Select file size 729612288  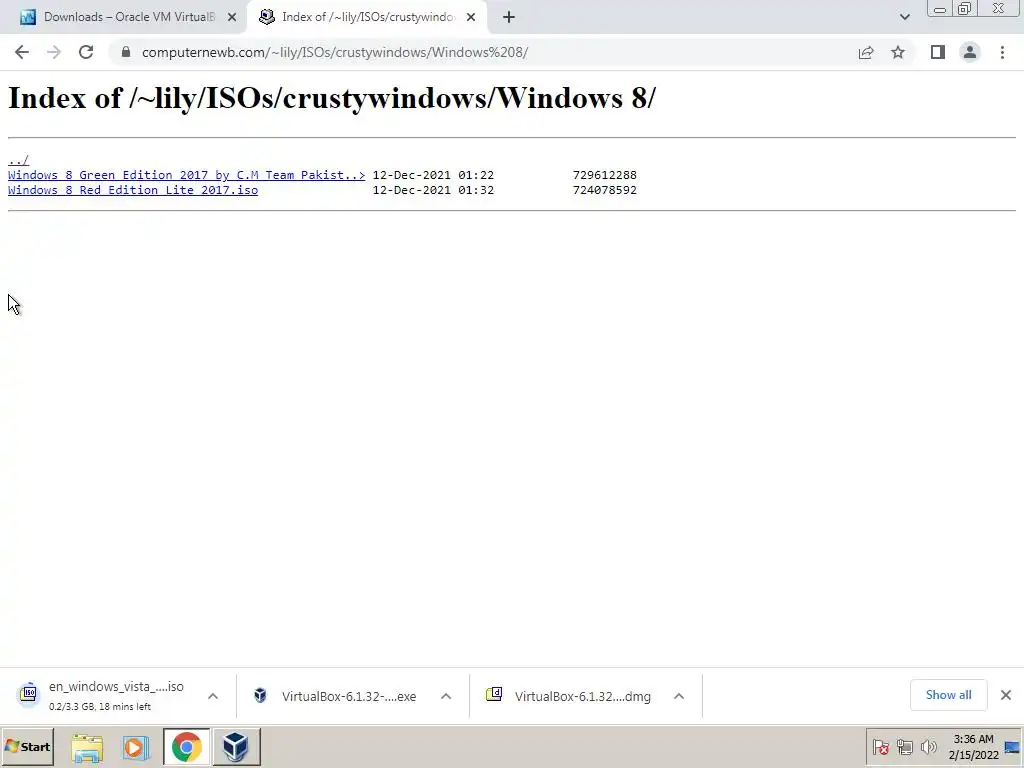coord(604,175)
